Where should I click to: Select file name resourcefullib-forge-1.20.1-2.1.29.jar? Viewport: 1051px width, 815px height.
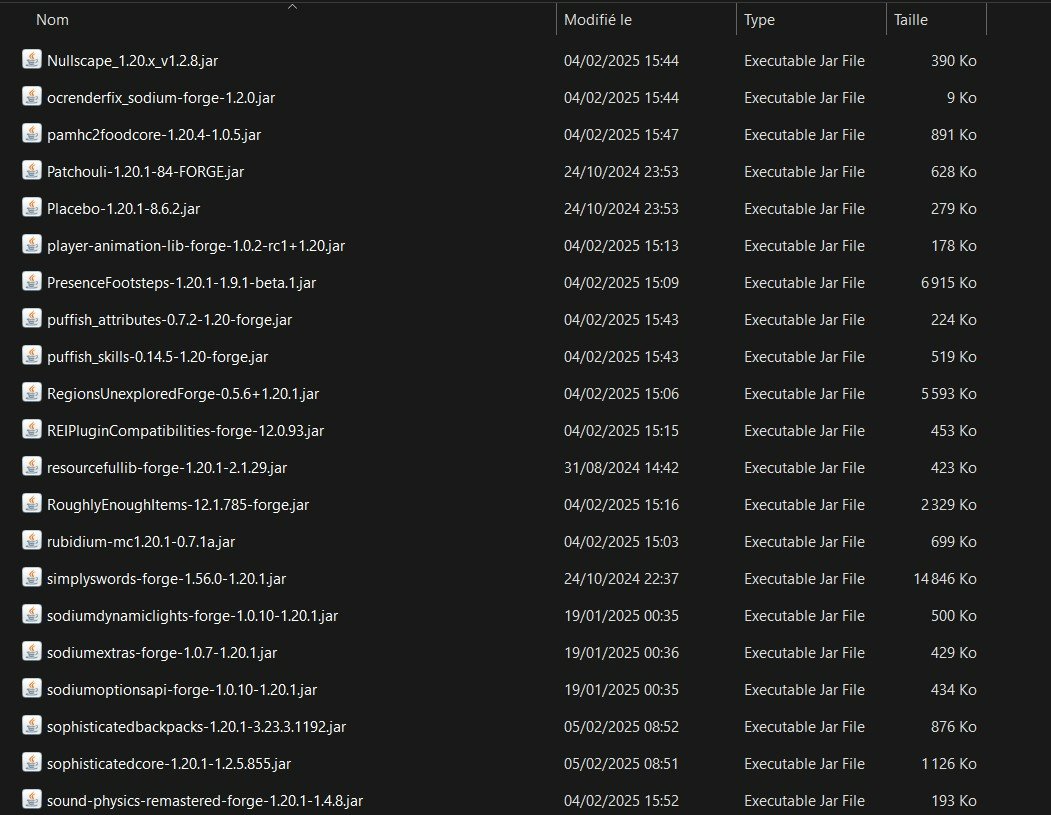(167, 468)
